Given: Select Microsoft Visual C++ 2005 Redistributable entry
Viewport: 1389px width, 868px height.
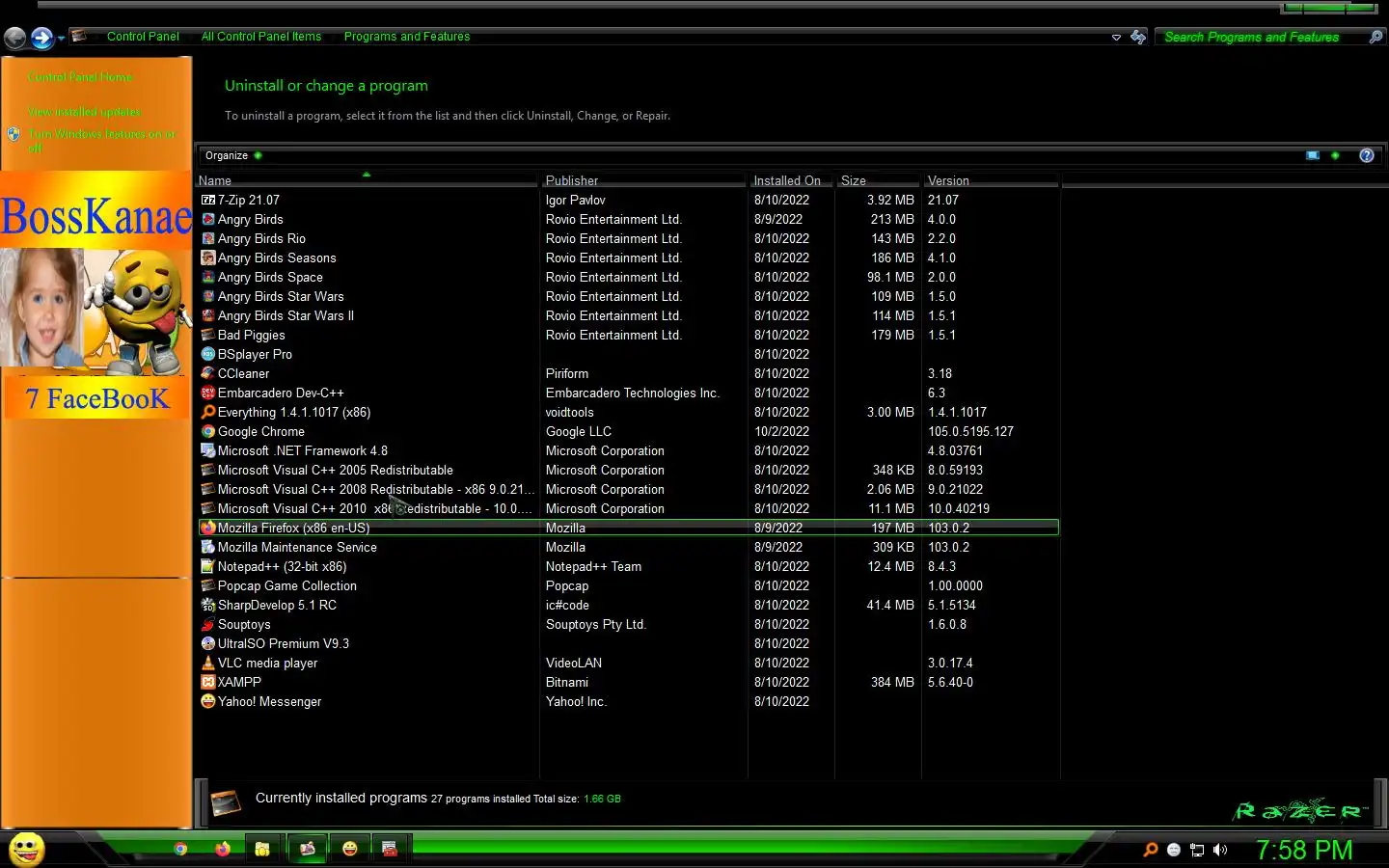Looking at the screenshot, I should pos(628,470).
